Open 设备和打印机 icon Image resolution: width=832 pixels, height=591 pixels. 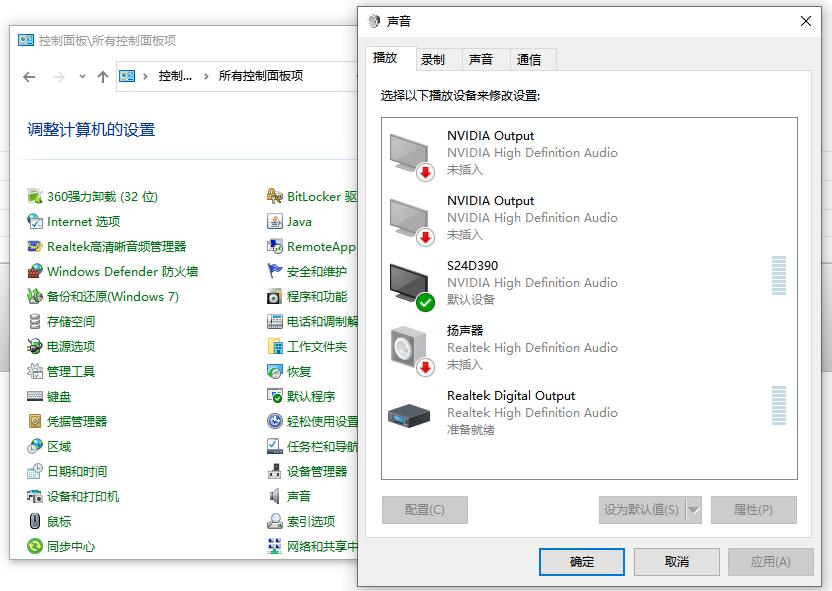pos(34,497)
